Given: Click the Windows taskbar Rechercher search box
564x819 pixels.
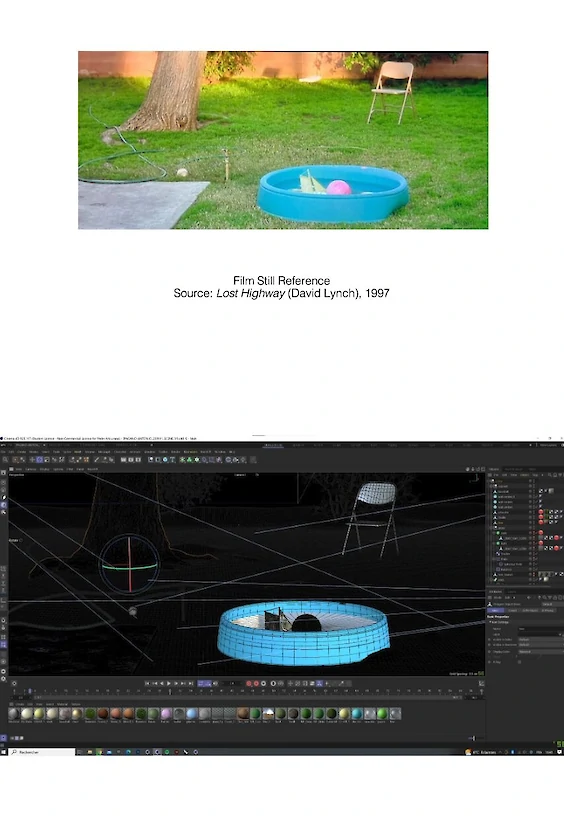Looking at the screenshot, I should [43, 752].
